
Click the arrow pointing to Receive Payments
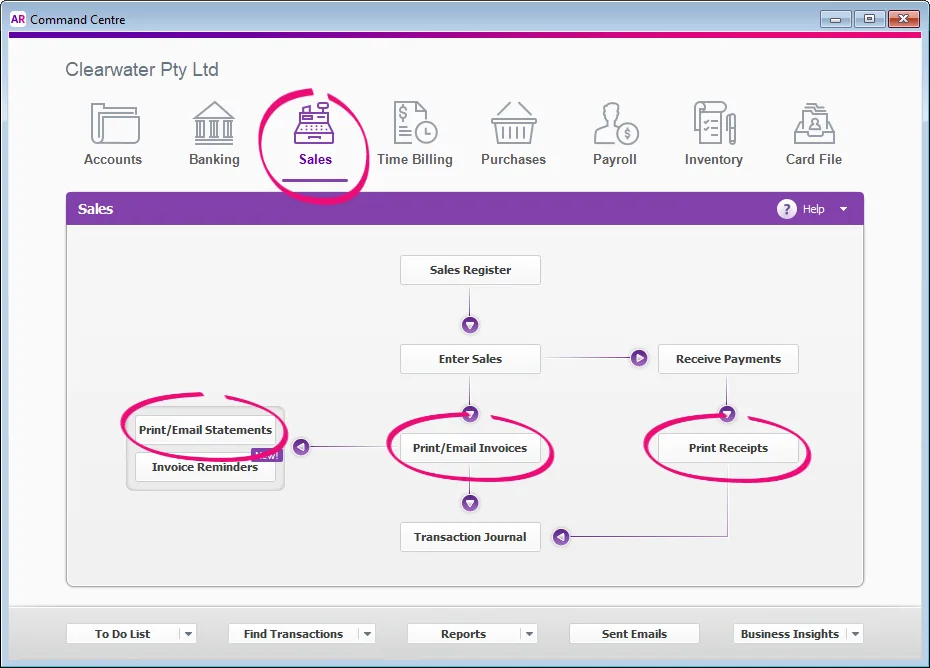pyautogui.click(x=639, y=358)
